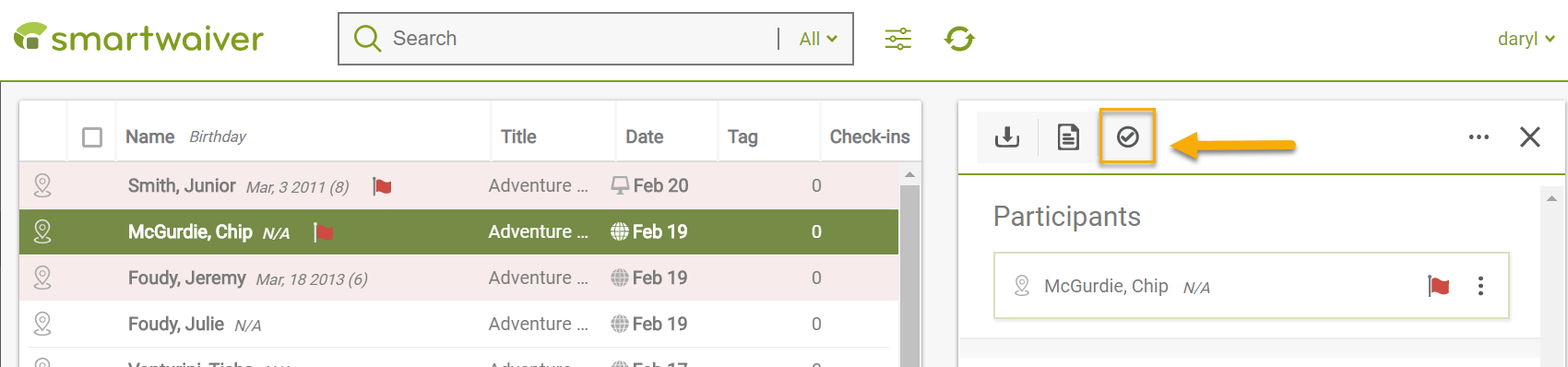This screenshot has height=367, width=1568.
Task: Download the selected waiver
Action: point(1007,137)
